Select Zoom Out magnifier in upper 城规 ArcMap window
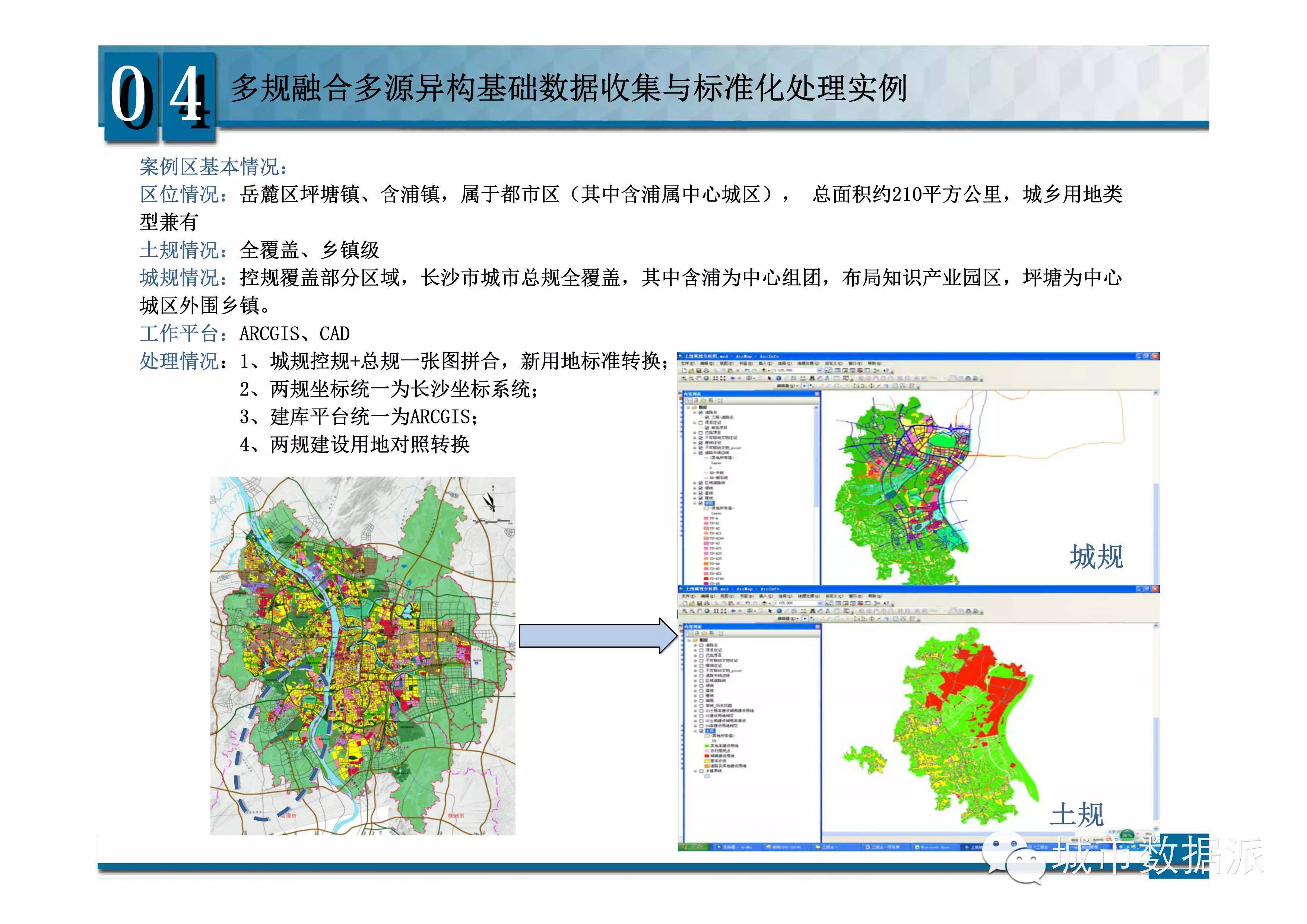 (692, 379)
